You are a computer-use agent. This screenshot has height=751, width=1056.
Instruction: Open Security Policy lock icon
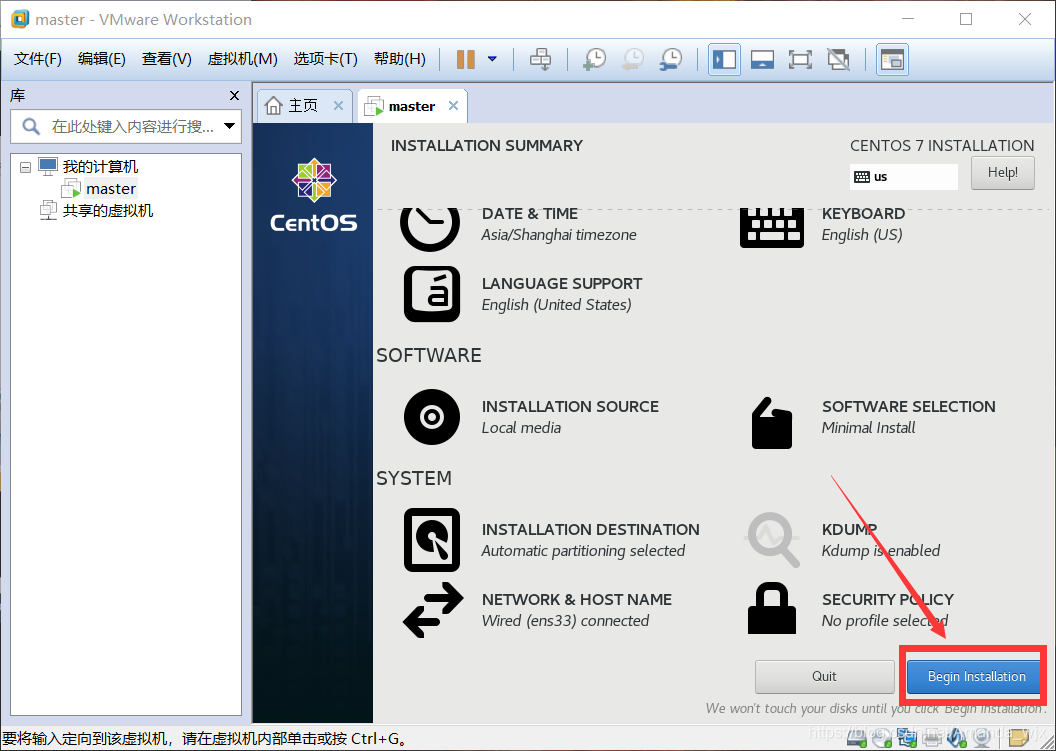(772, 608)
